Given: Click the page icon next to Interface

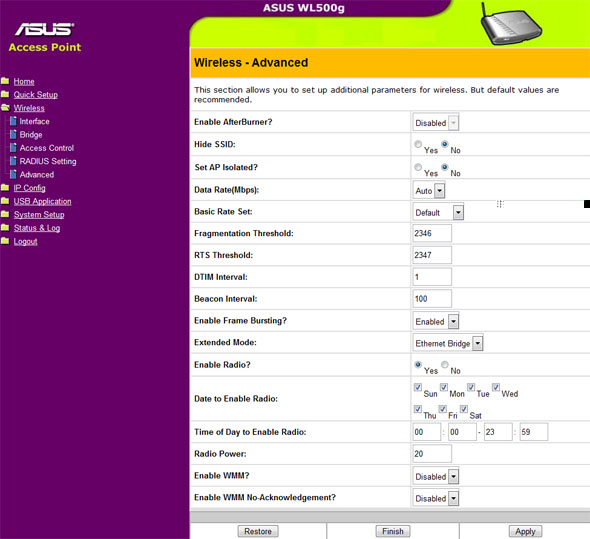Looking at the screenshot, I should 13,121.
